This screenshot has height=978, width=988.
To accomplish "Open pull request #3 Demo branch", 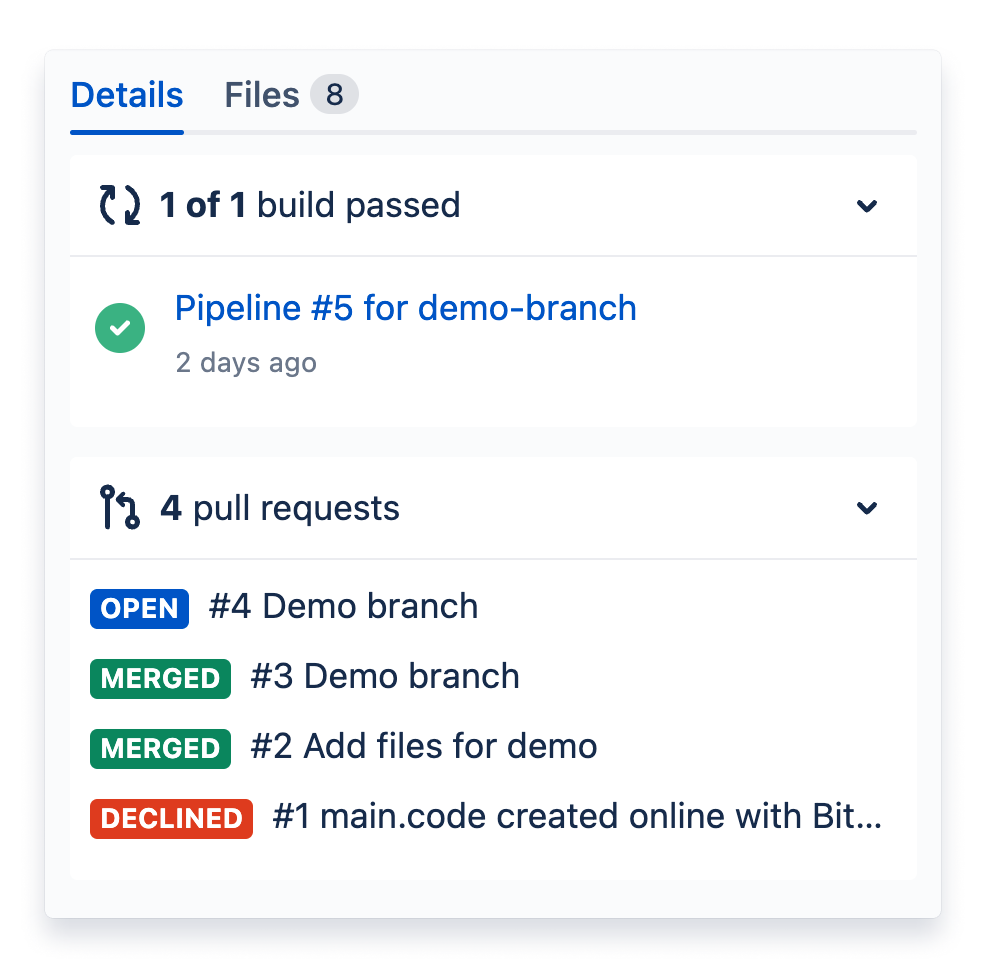I will 385,677.
